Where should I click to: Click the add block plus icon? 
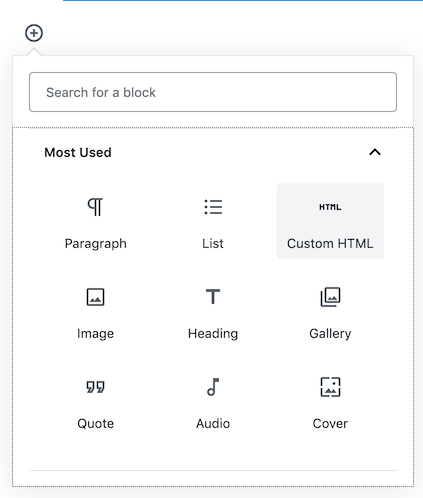click(34, 33)
